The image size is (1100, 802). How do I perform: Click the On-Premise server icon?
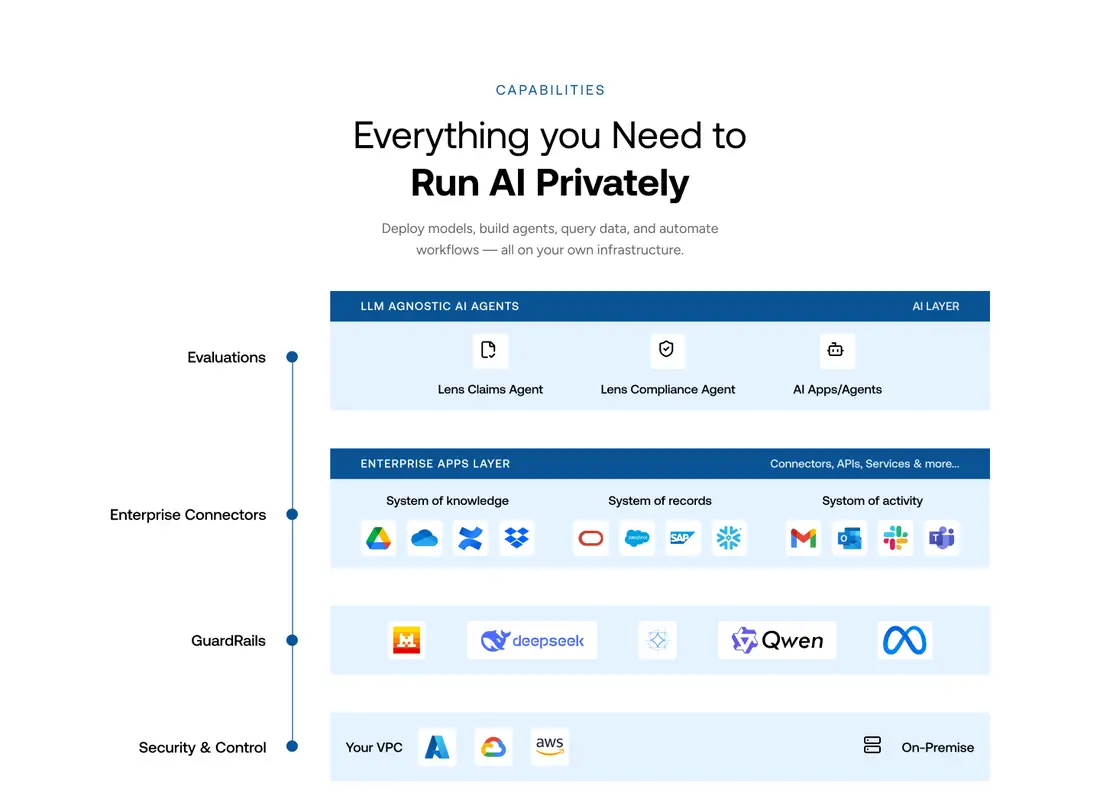[872, 745]
